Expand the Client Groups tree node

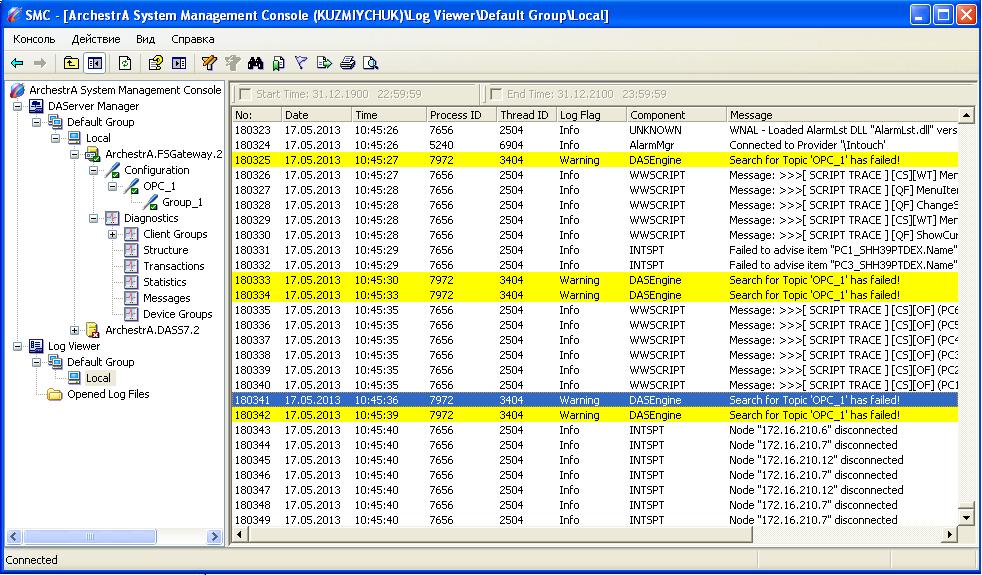point(113,234)
